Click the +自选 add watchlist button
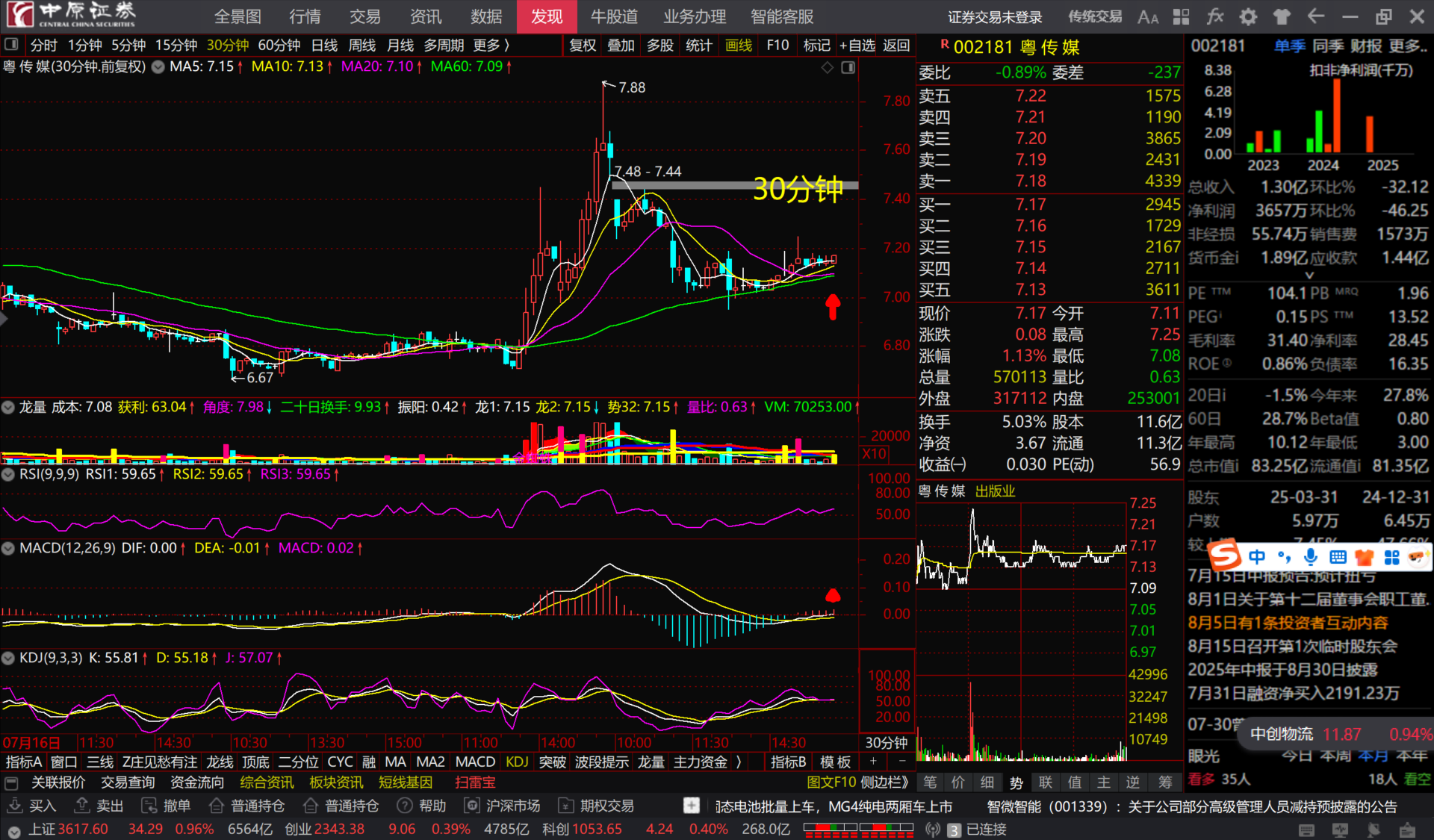Viewport: 1434px width, 840px height. click(x=857, y=46)
